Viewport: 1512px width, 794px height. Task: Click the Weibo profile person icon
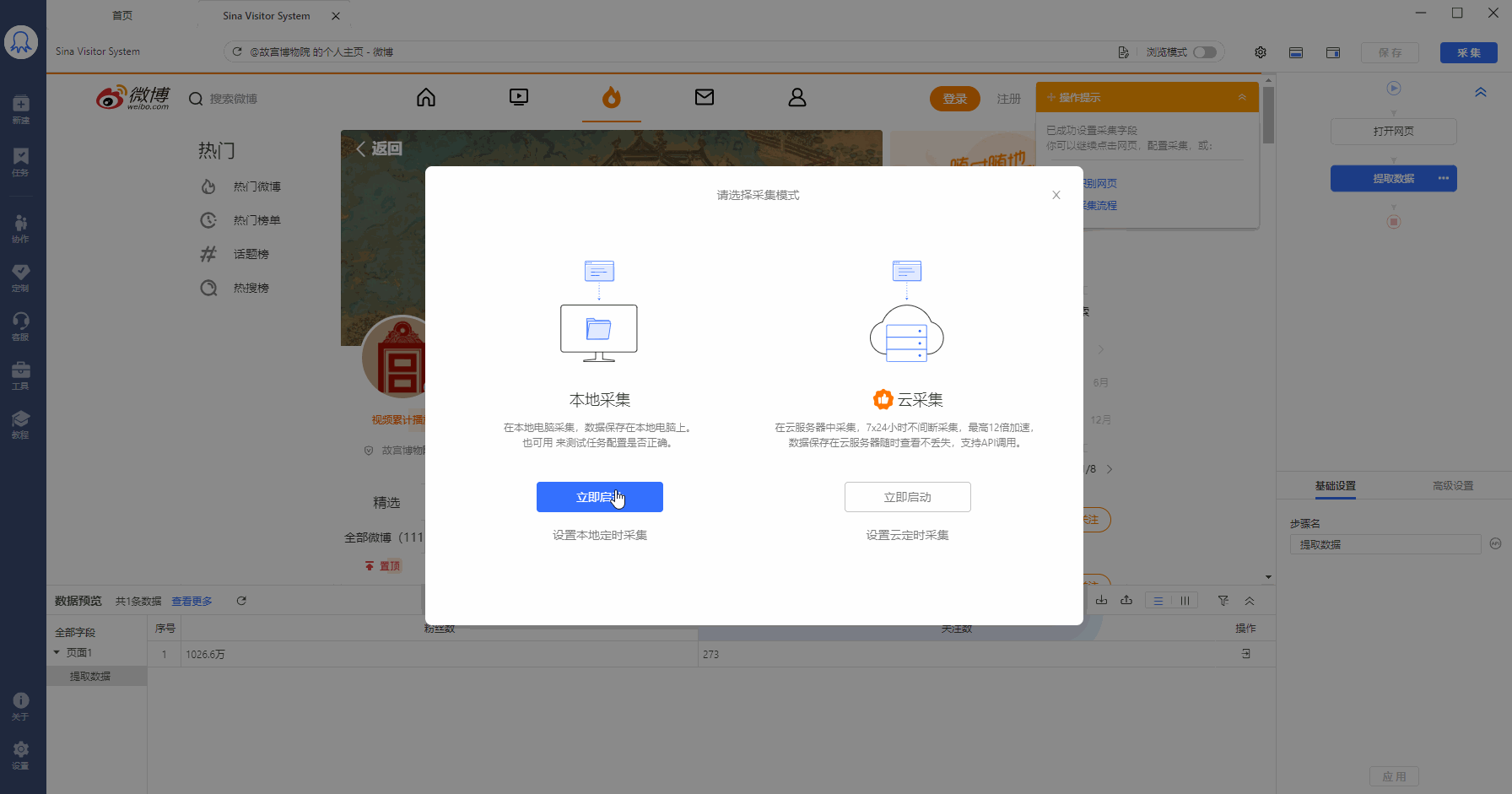[797, 98]
